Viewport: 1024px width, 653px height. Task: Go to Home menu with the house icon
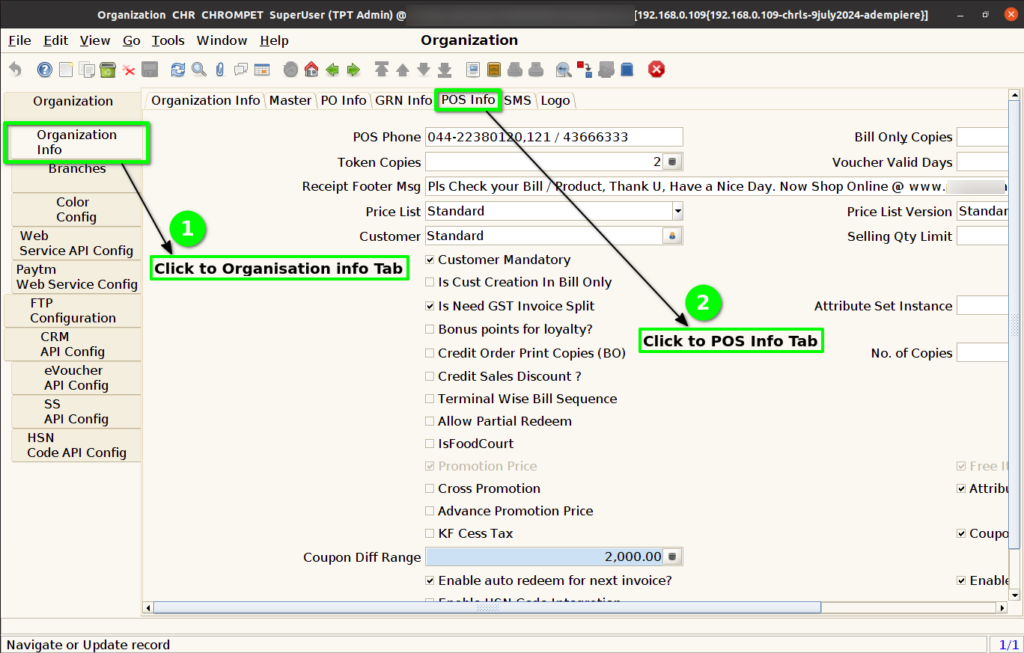[312, 69]
